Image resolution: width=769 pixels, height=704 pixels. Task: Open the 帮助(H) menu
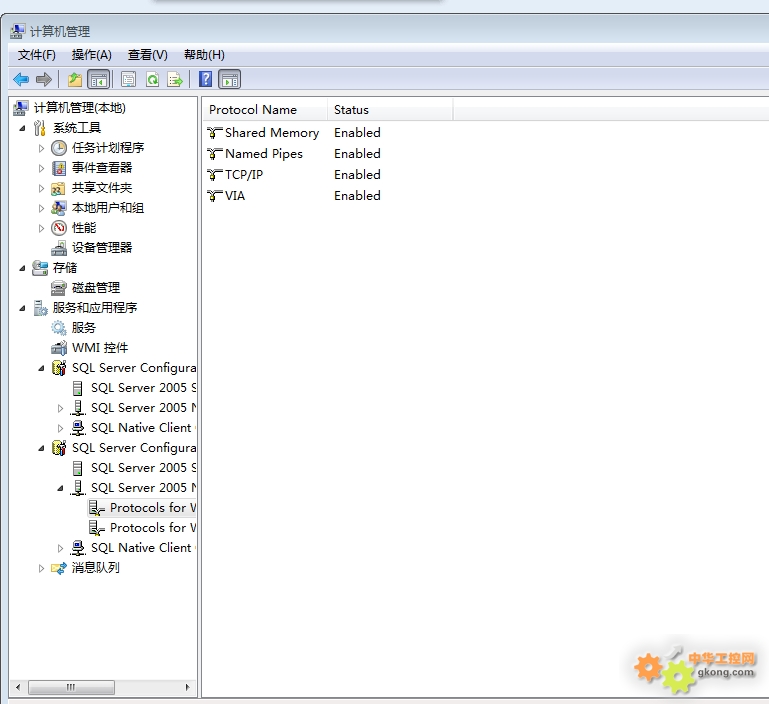(205, 54)
